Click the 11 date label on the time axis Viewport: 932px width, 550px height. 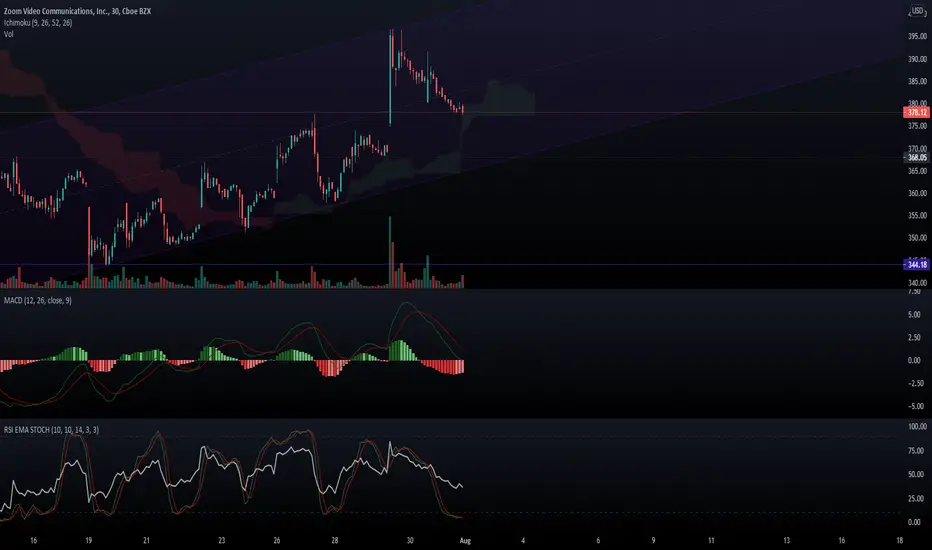(711, 540)
